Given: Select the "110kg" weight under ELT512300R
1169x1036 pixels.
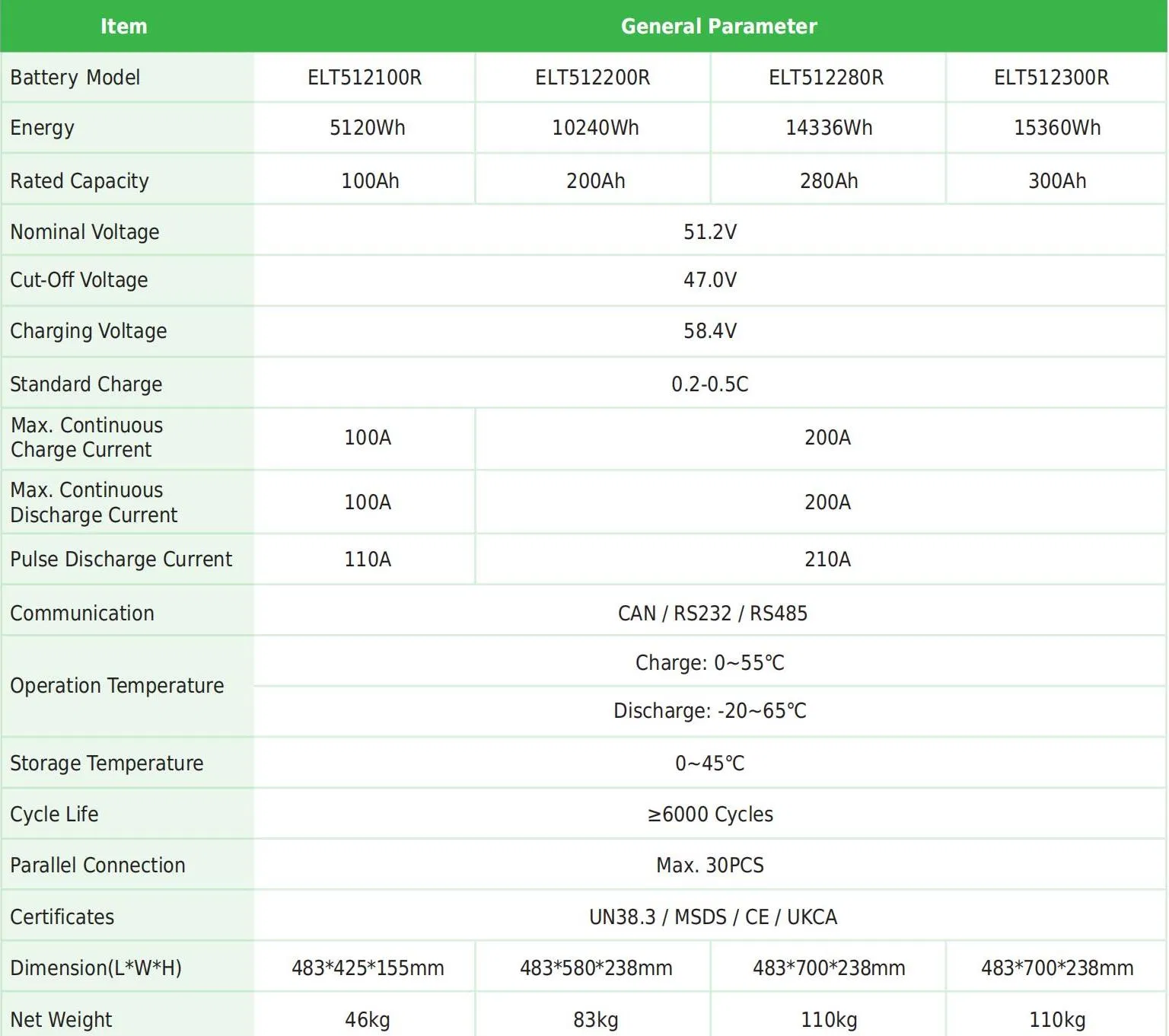Looking at the screenshot, I should click(x=1058, y=1020).
